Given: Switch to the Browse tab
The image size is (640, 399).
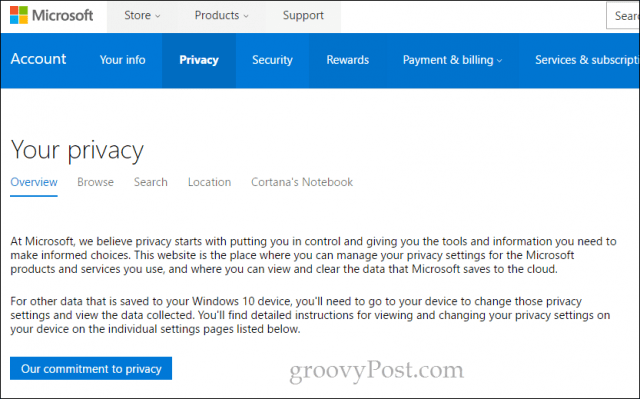Looking at the screenshot, I should coord(96,182).
